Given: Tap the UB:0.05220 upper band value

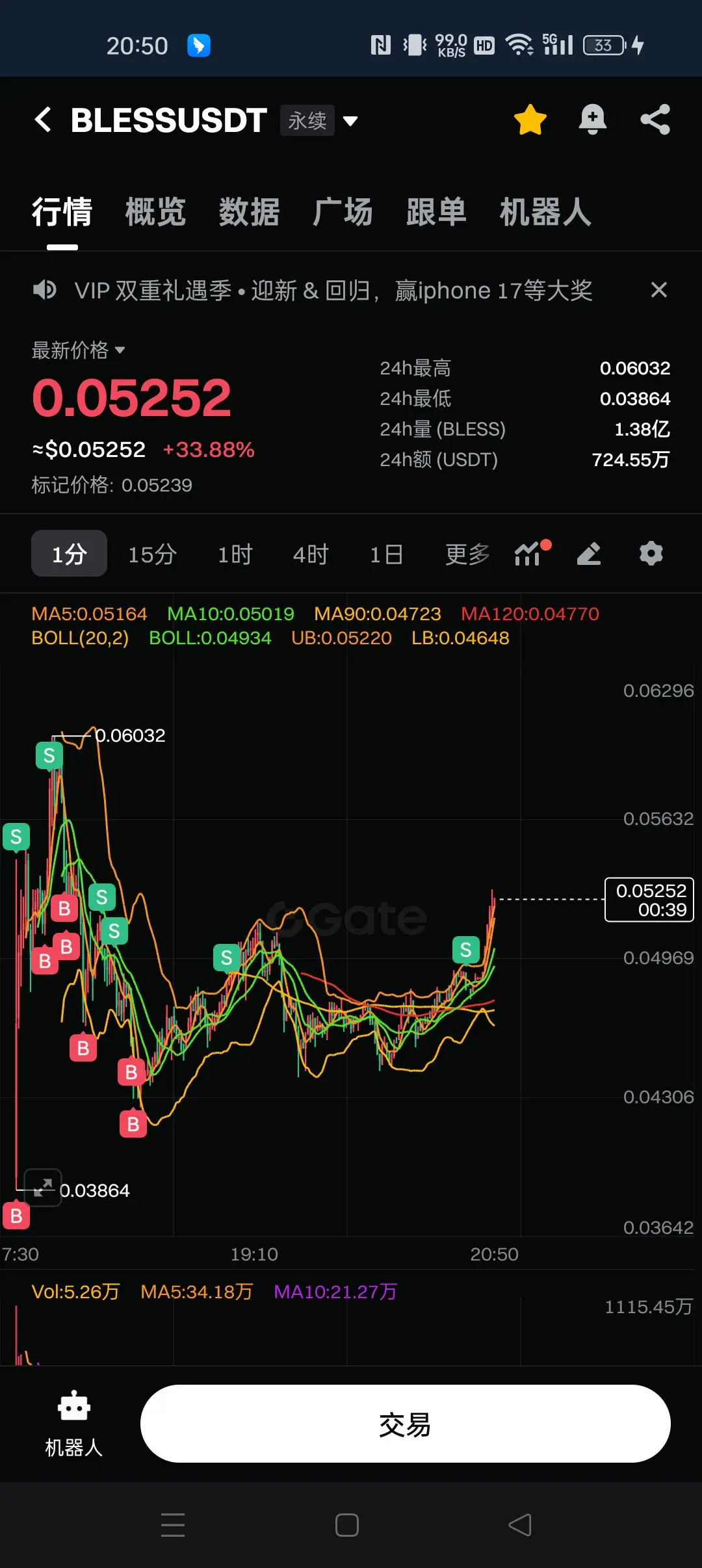Looking at the screenshot, I should (341, 638).
